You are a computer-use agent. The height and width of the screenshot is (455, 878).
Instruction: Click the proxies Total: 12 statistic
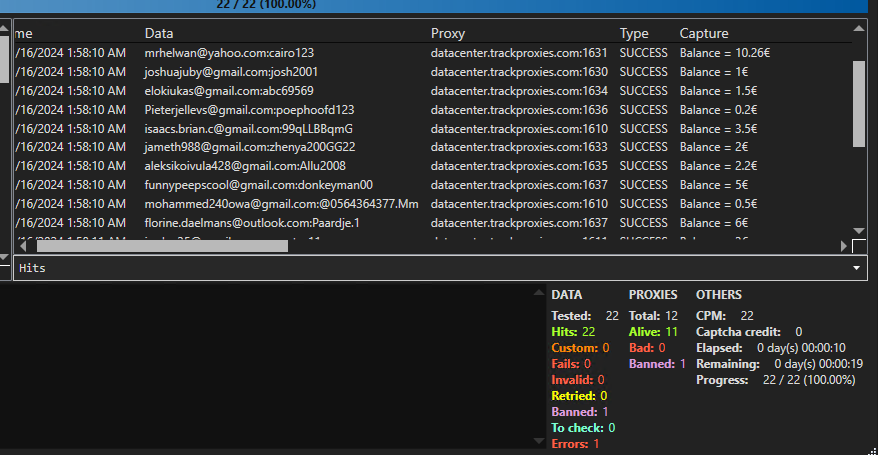[653, 316]
